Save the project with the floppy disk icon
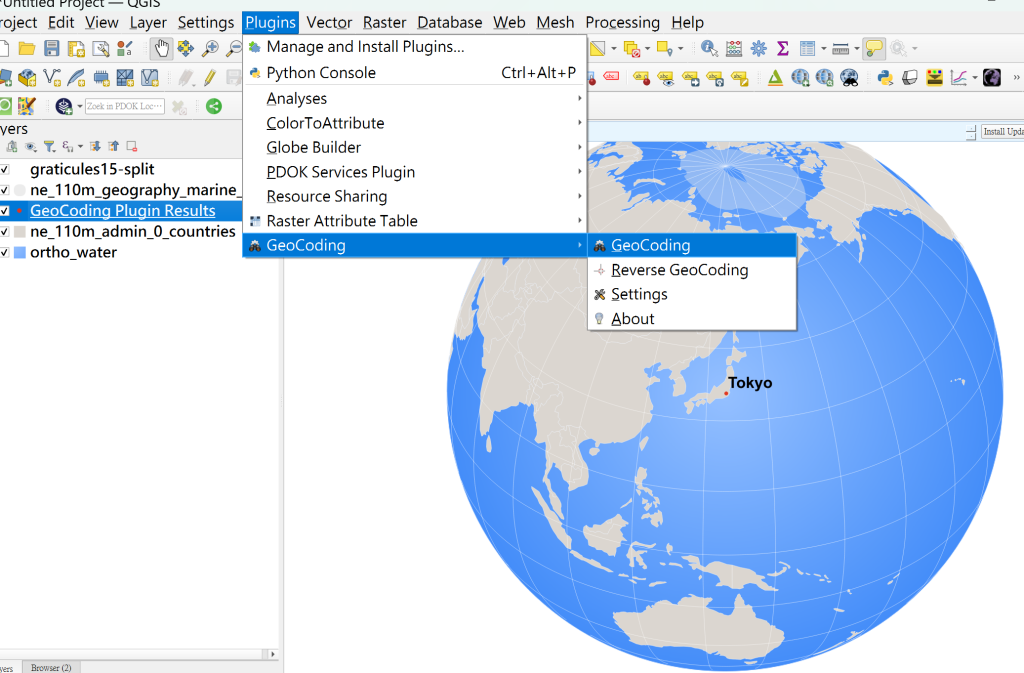Image resolution: width=1024 pixels, height=673 pixels. [x=52, y=48]
